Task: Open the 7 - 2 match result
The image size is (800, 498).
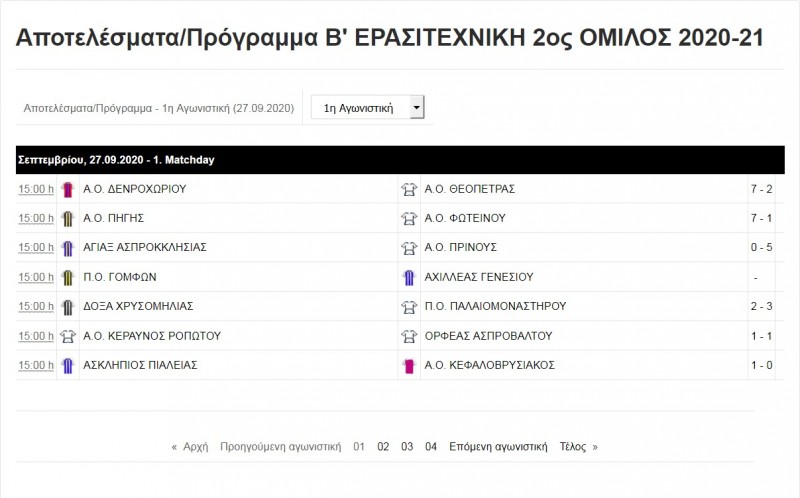Action: [761, 189]
